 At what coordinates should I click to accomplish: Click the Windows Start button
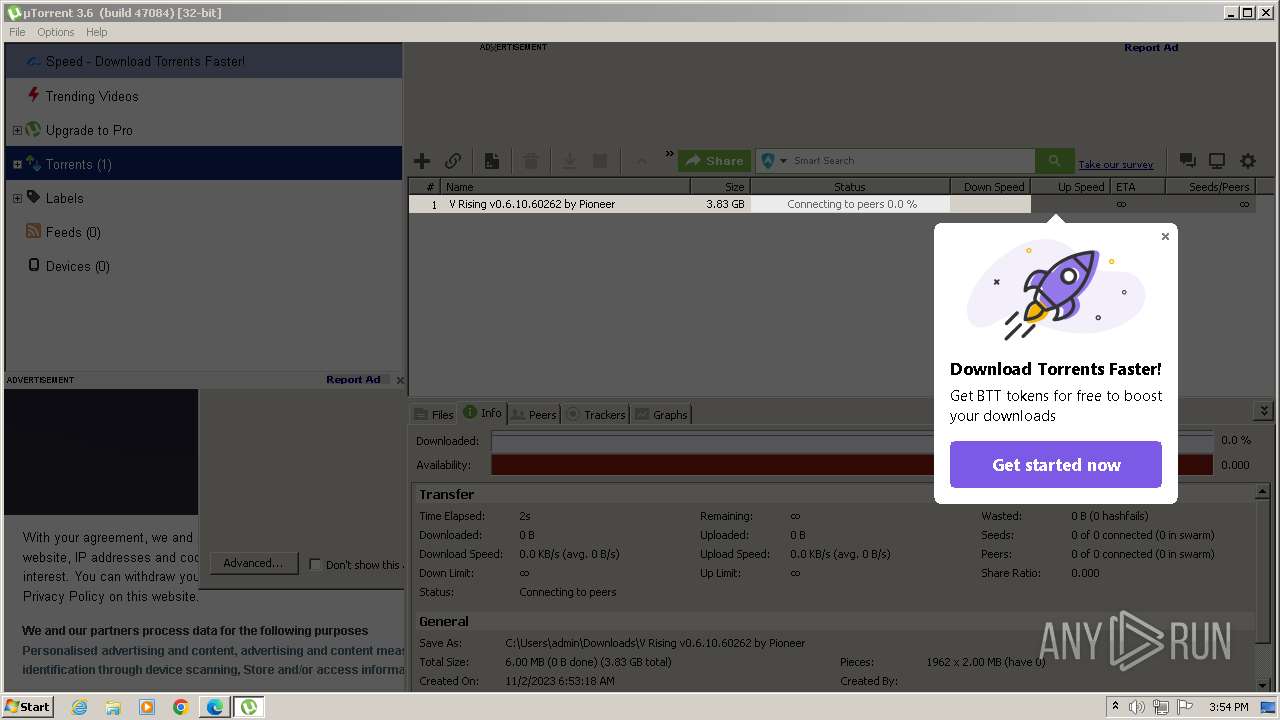pos(28,706)
